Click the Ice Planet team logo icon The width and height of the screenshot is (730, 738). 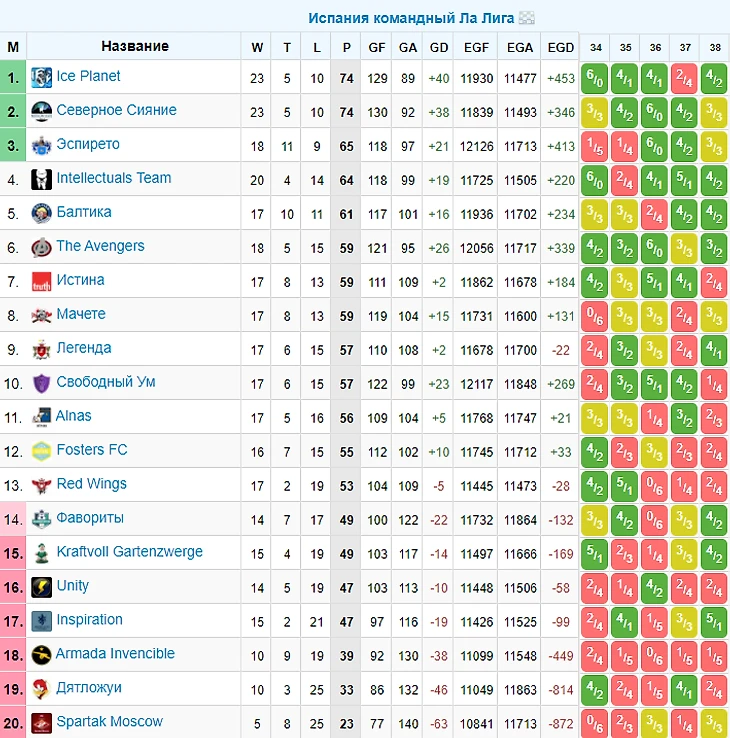click(41, 78)
